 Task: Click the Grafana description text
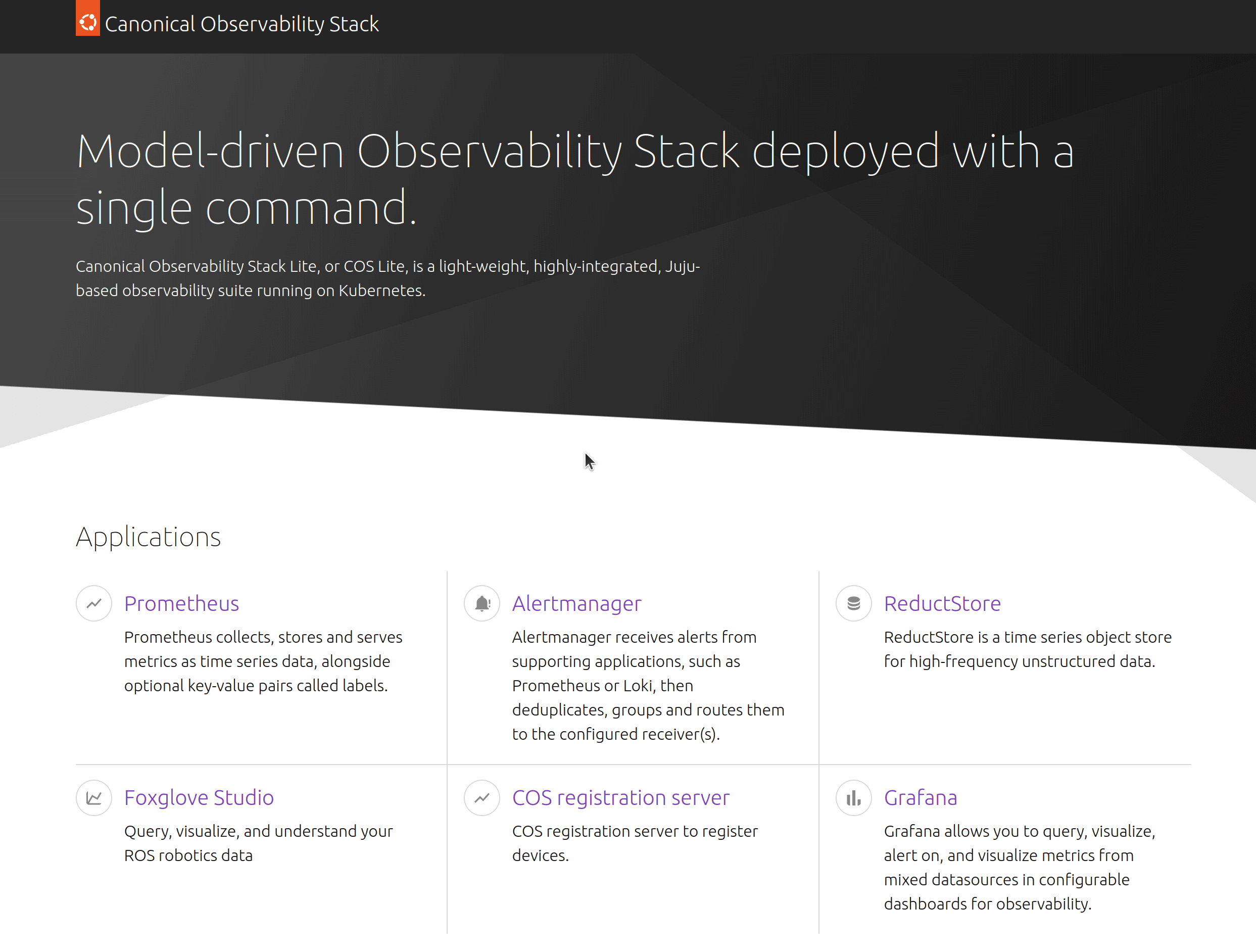[1019, 867]
